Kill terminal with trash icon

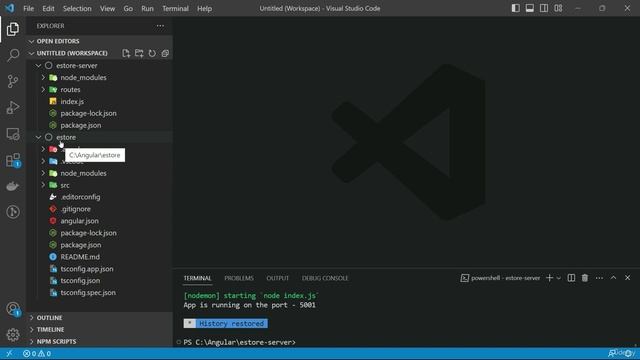(585, 278)
